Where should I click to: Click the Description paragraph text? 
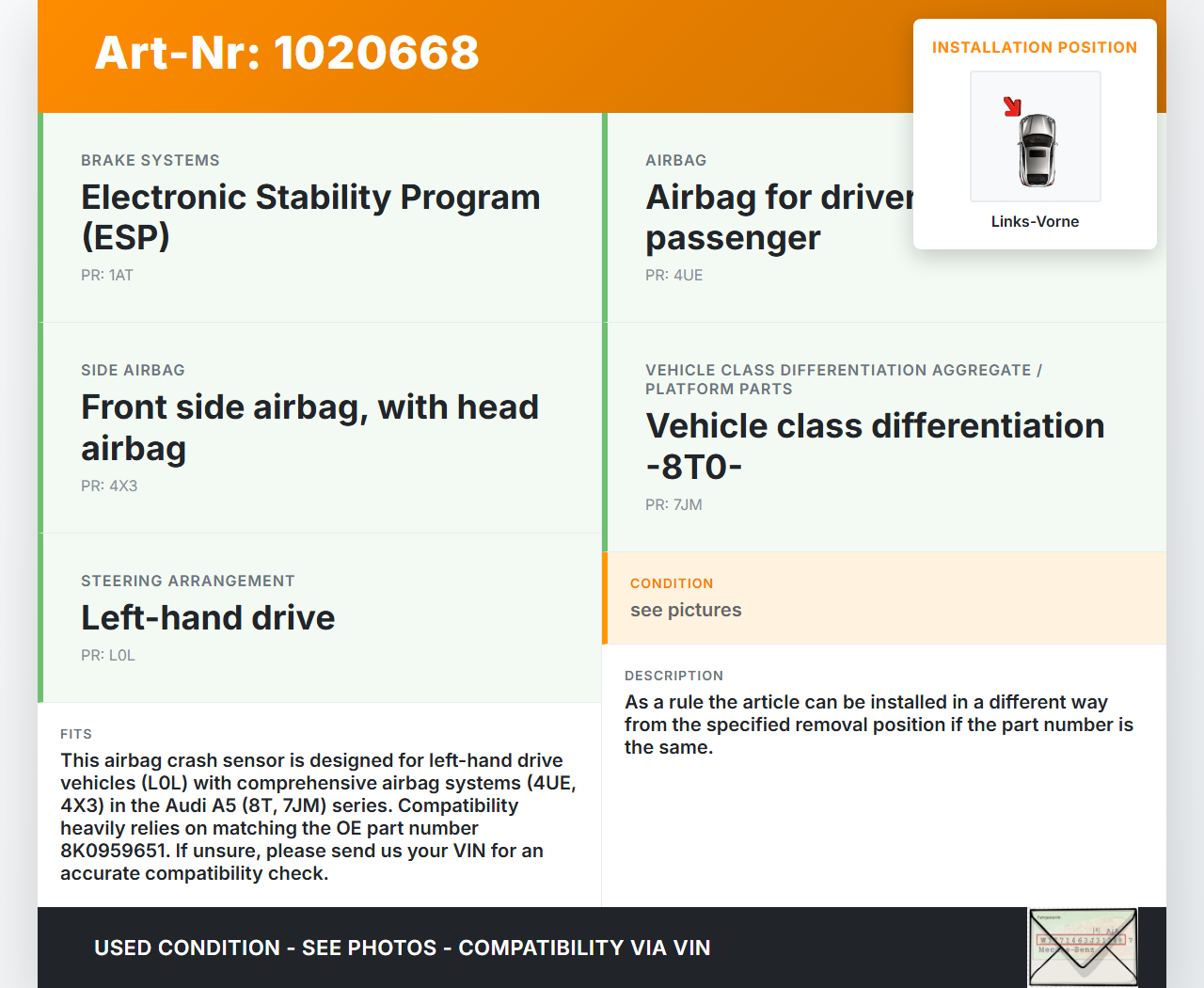pyautogui.click(x=879, y=725)
